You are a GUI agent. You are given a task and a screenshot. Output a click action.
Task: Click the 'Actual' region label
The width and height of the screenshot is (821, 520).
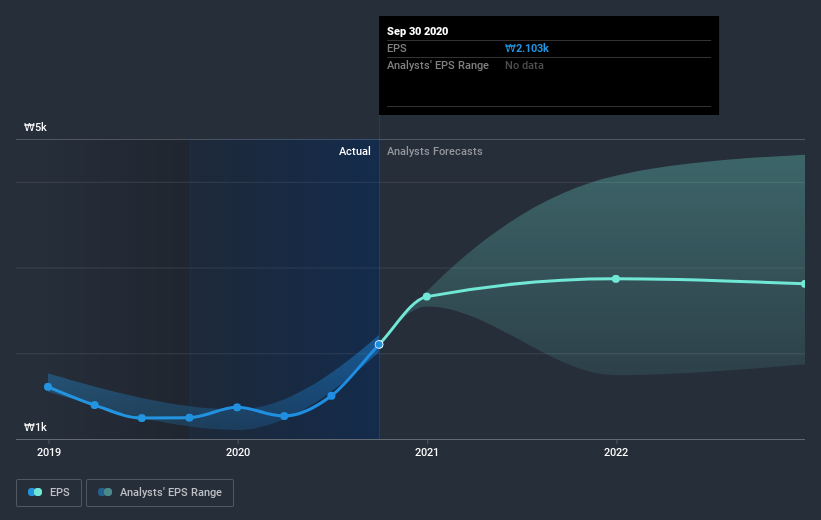pos(354,151)
